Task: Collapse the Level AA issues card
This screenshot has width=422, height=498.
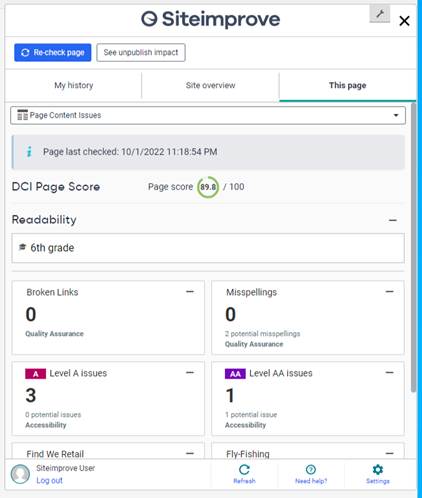Action: tap(389, 372)
